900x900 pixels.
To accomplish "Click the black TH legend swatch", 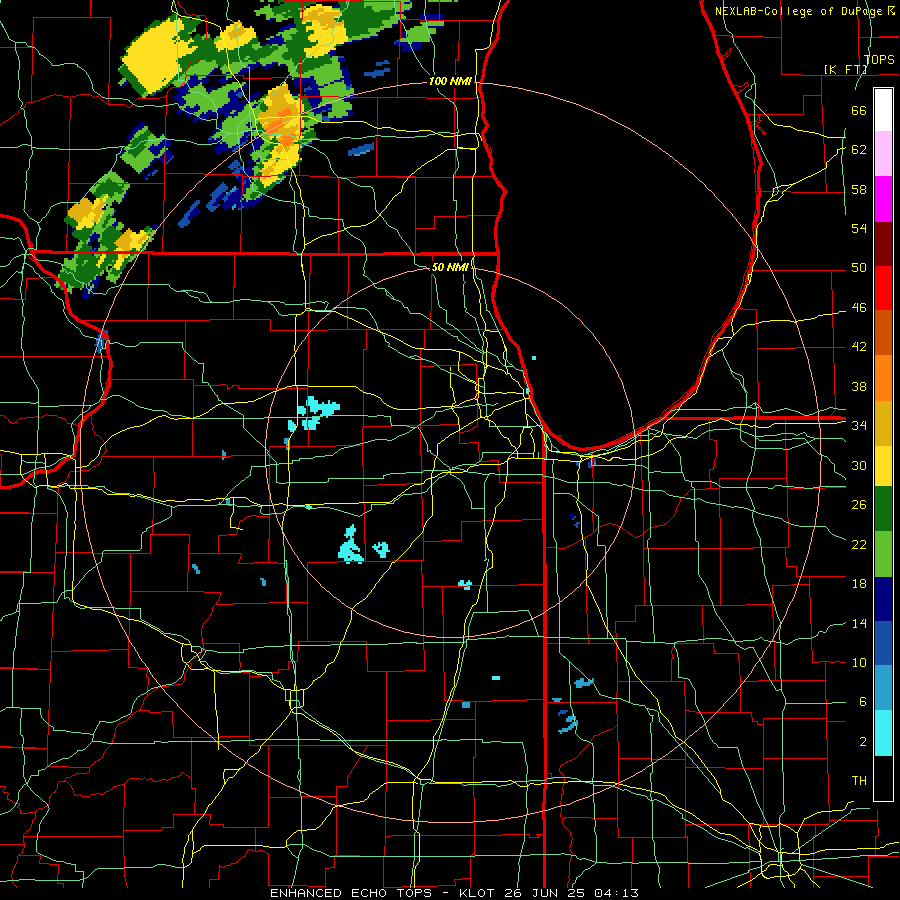I will click(x=883, y=778).
